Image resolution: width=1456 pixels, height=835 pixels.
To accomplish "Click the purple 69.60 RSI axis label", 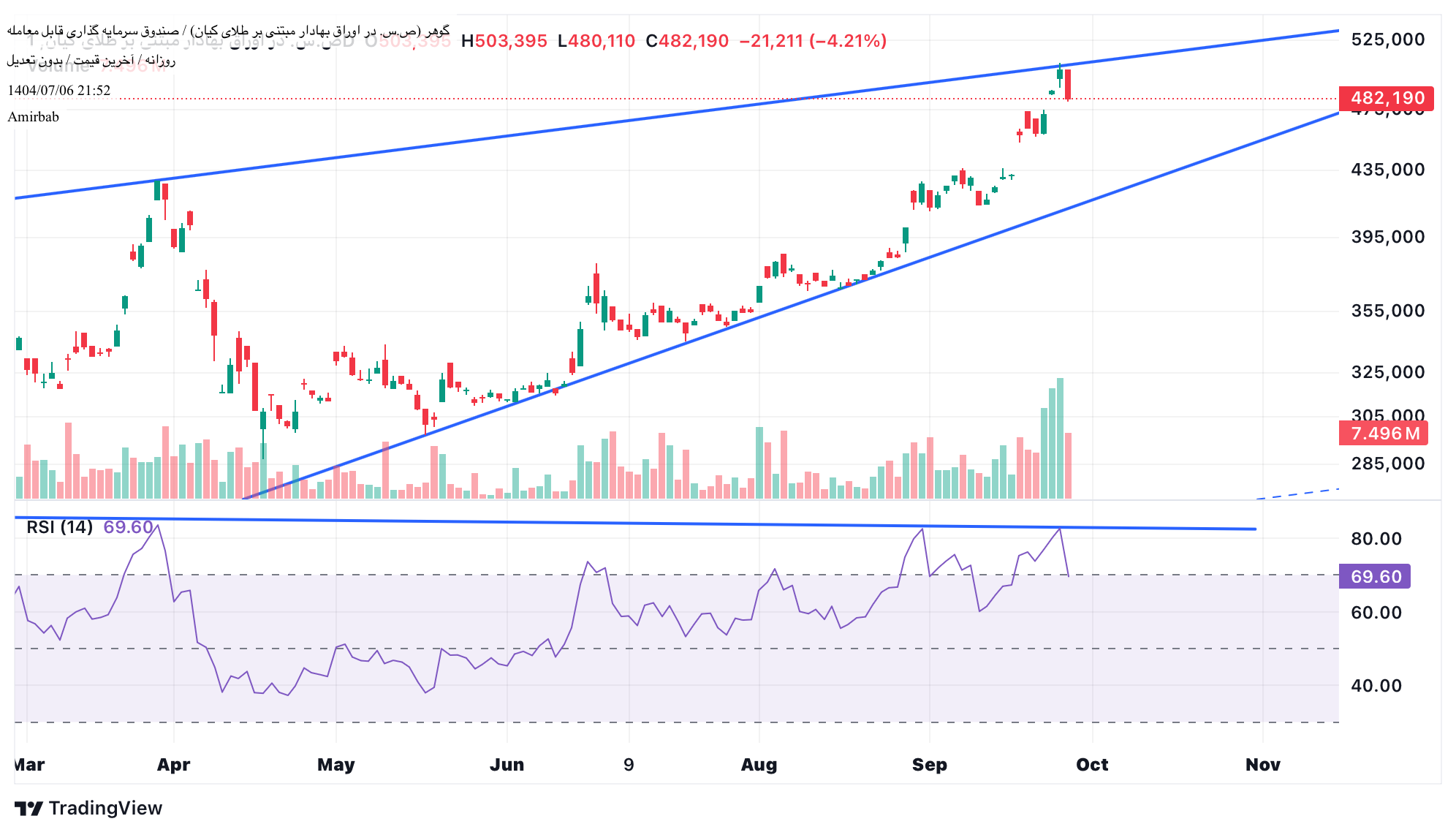I will (1375, 576).
